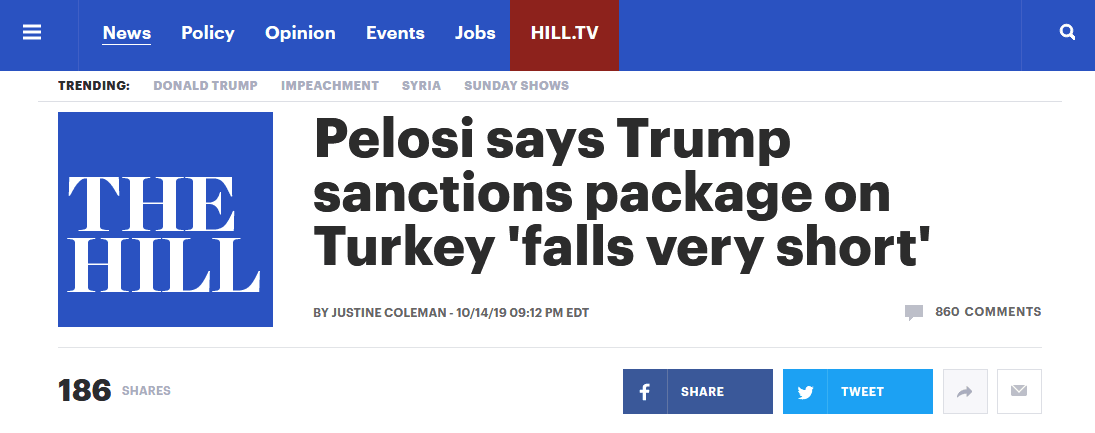Viewport: 1095px width, 433px height.
Task: Click the email envelope icon
Action: point(1019,392)
